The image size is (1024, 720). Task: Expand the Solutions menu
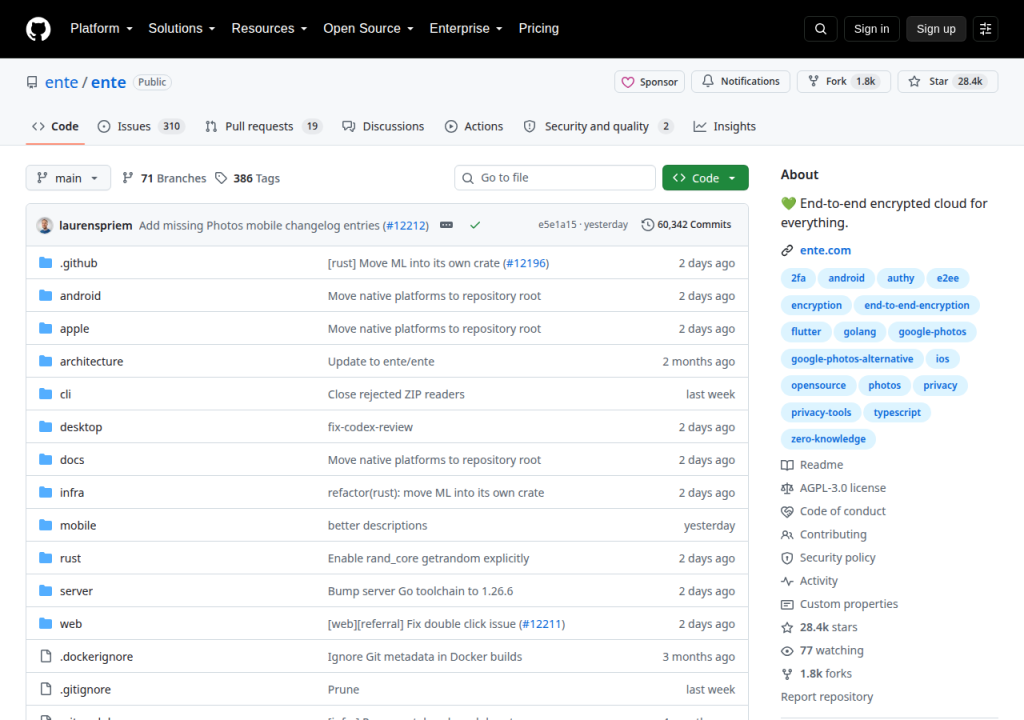point(182,29)
